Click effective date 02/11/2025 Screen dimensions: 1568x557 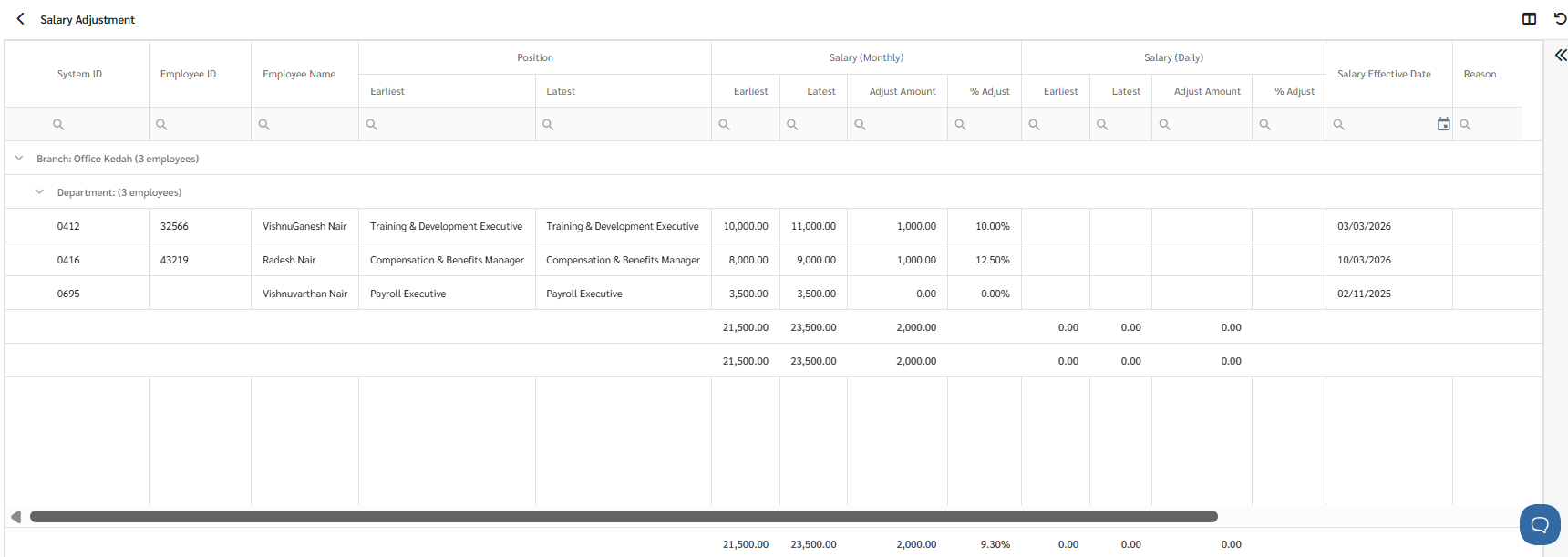coord(1364,294)
